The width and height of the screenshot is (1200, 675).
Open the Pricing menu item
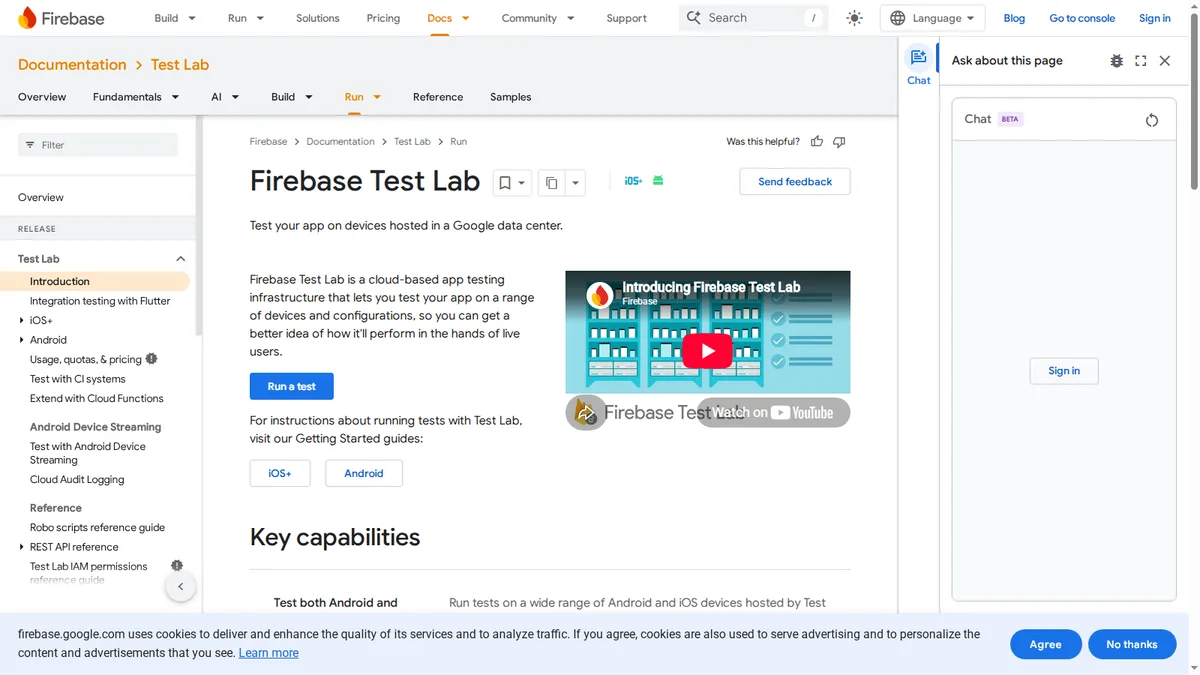tap(383, 18)
